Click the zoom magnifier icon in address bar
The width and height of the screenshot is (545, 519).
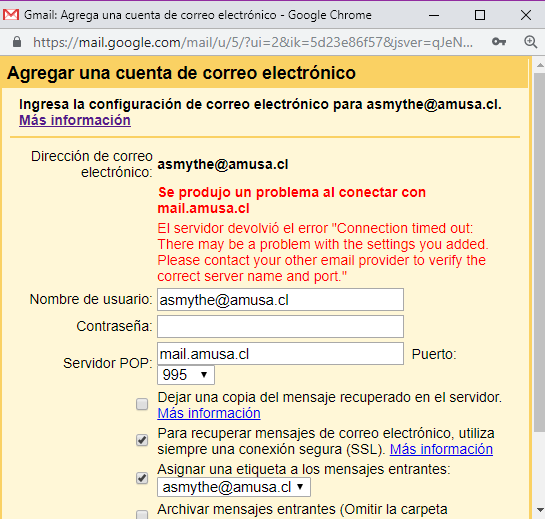coord(530,42)
